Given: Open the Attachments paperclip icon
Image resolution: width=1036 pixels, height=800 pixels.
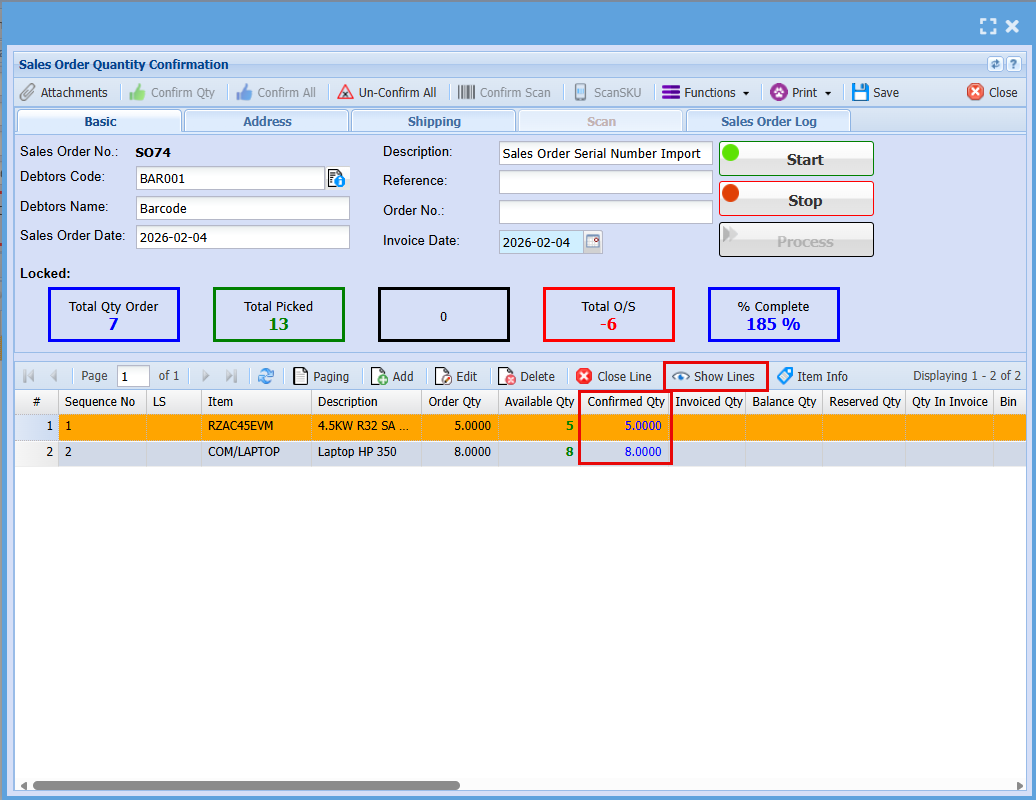Looking at the screenshot, I should (x=28, y=92).
